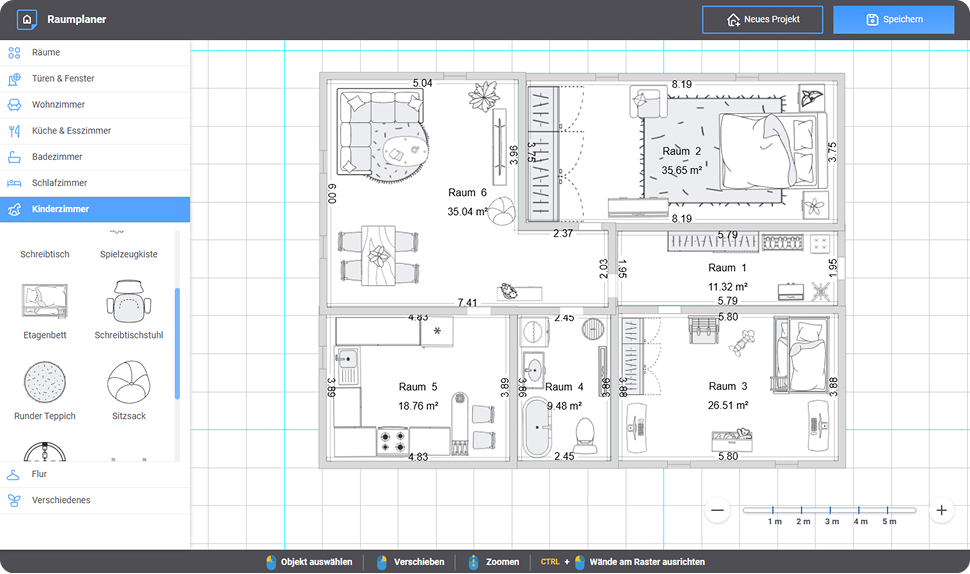Screen dimensions: 970x574
Task: Click the furniture panel scrollbar
Action: (178, 344)
